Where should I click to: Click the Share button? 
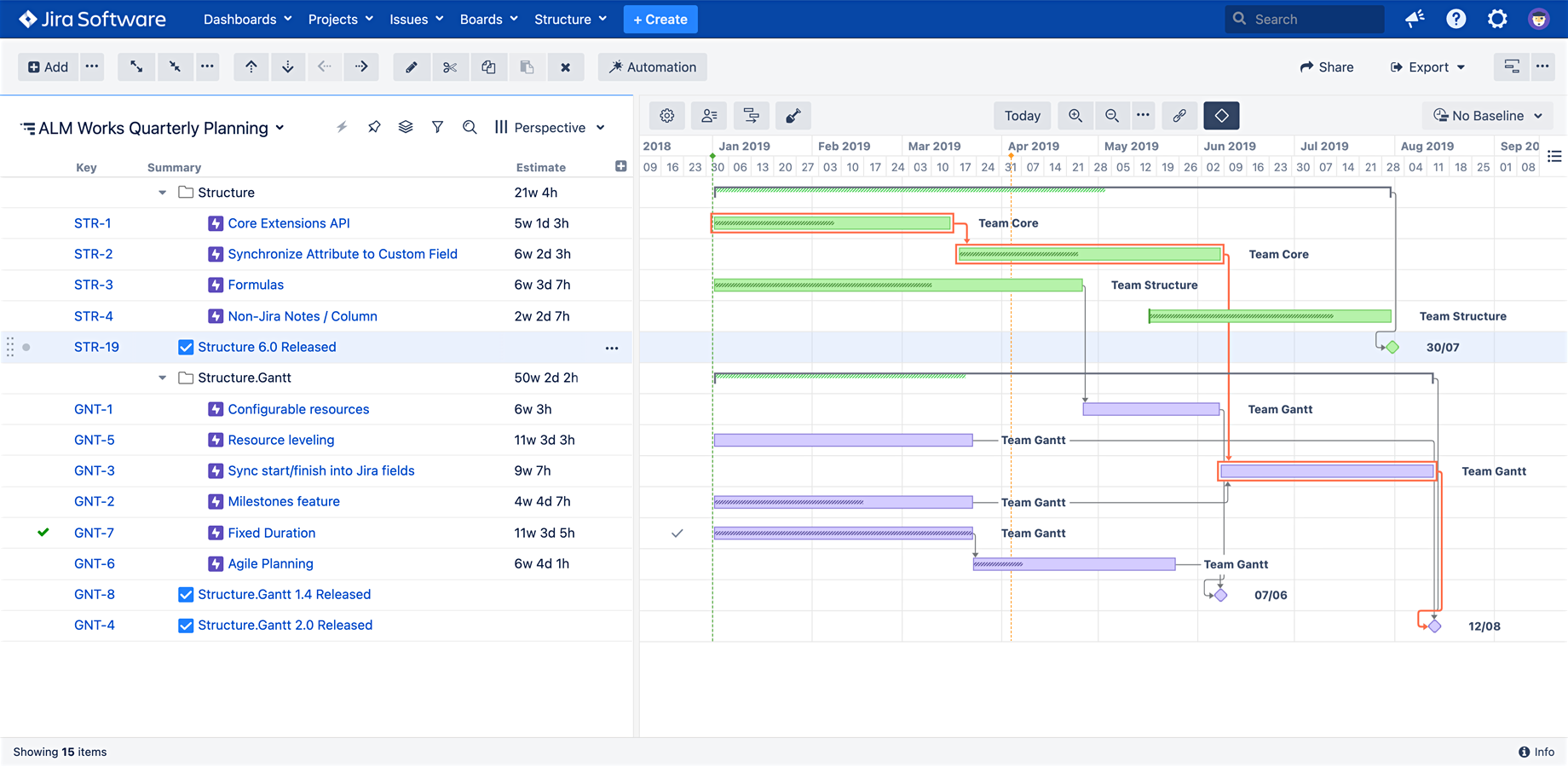[x=1327, y=66]
